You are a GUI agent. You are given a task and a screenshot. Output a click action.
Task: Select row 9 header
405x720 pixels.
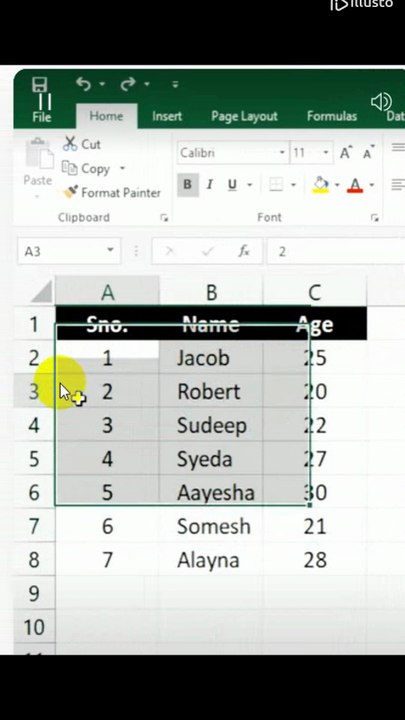click(x=34, y=593)
